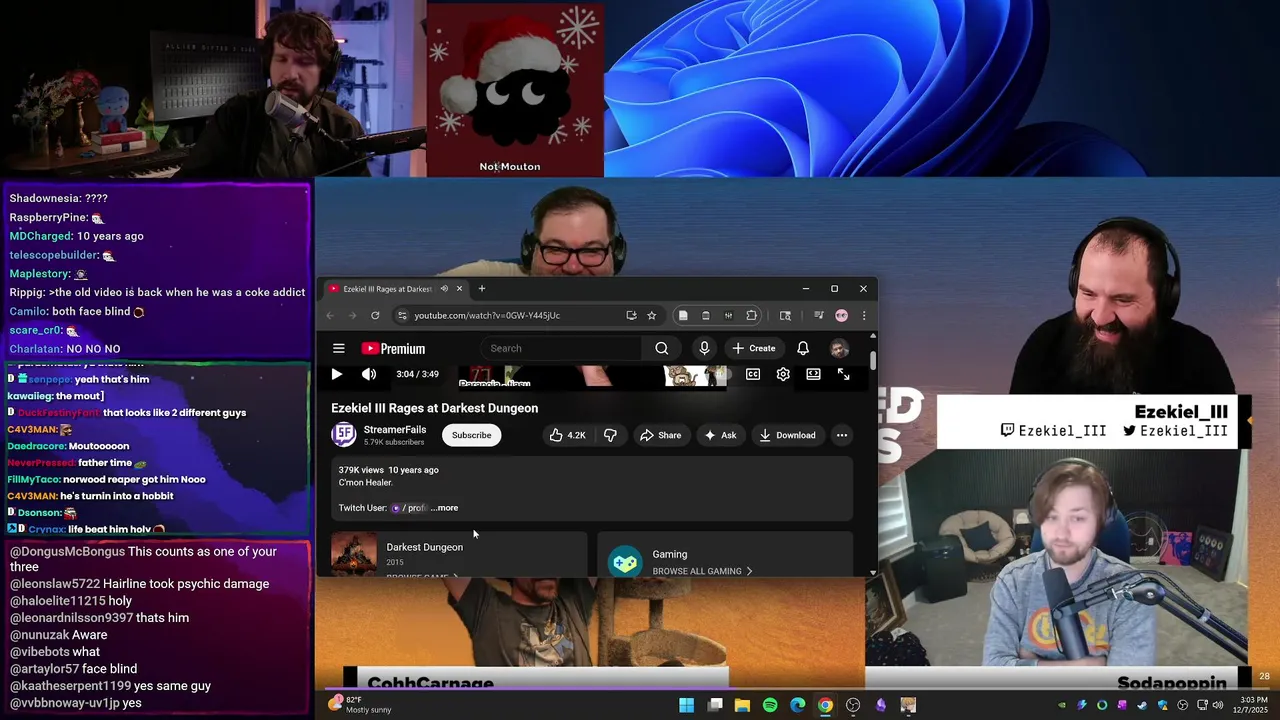This screenshot has width=1280, height=720.
Task: Switch the player to theater mode
Action: coord(814,374)
